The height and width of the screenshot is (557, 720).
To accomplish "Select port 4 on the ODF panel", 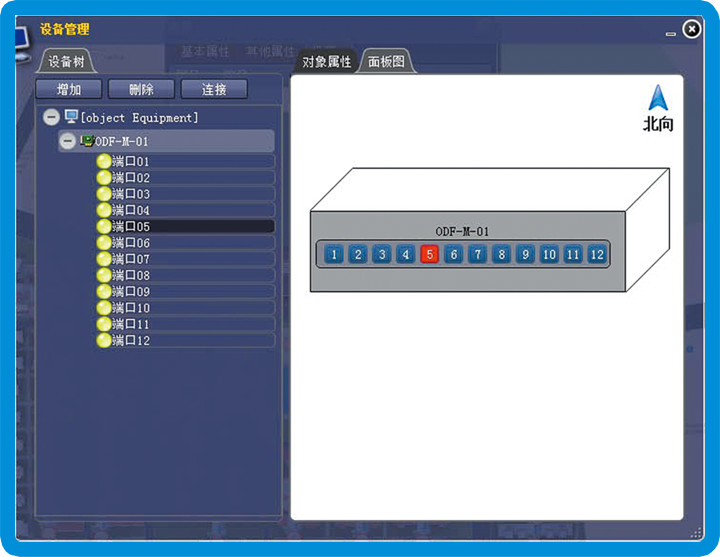I will [405, 254].
